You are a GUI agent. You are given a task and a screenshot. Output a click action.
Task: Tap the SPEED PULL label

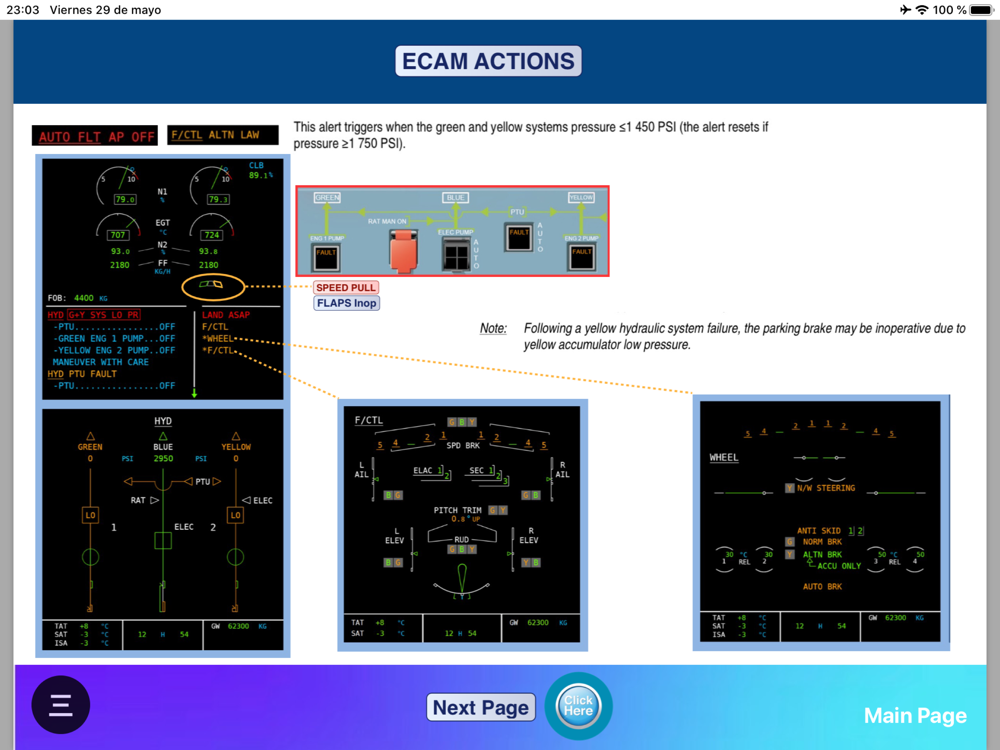(346, 288)
